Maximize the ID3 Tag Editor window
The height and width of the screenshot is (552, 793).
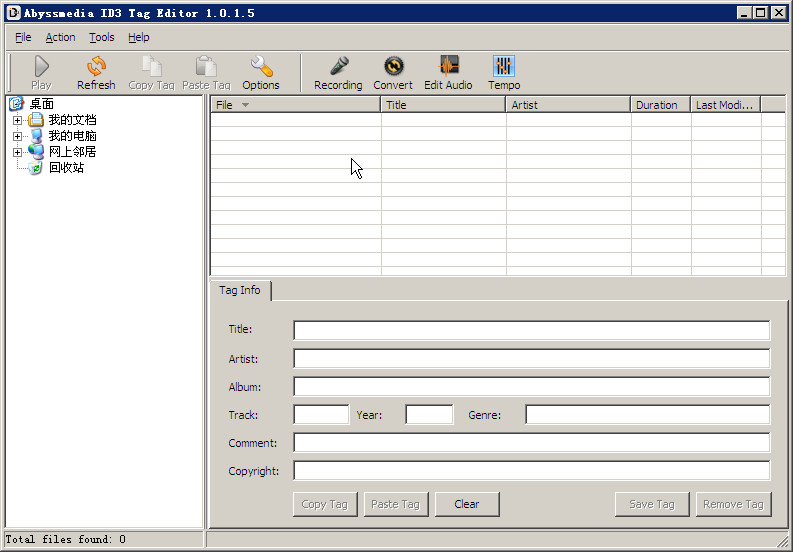[760, 13]
